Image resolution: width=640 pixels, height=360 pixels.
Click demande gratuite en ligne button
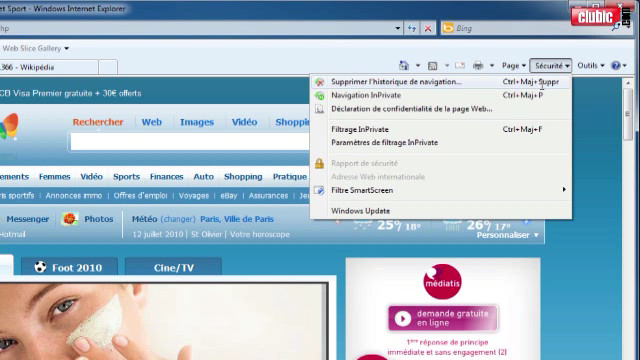click(x=443, y=318)
